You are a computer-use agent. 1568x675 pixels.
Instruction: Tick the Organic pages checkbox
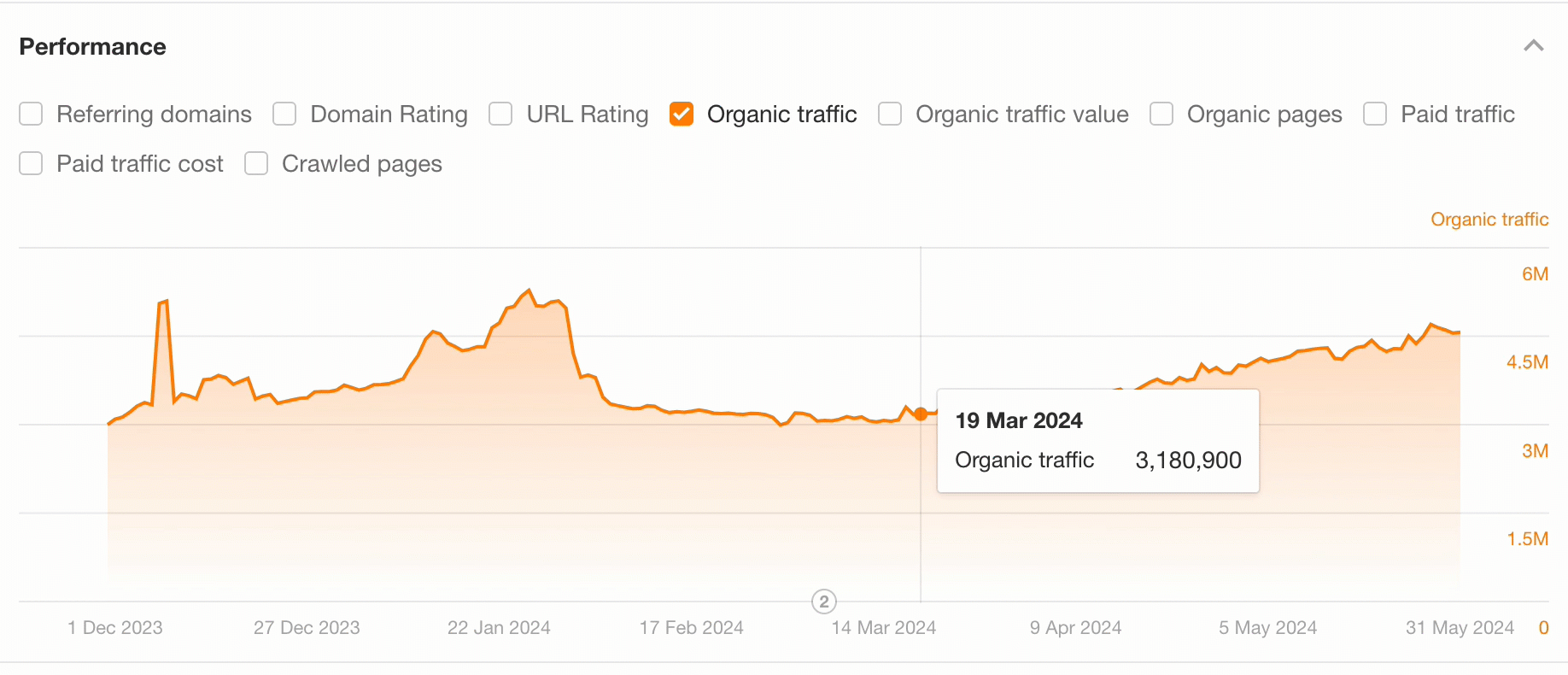1161,114
